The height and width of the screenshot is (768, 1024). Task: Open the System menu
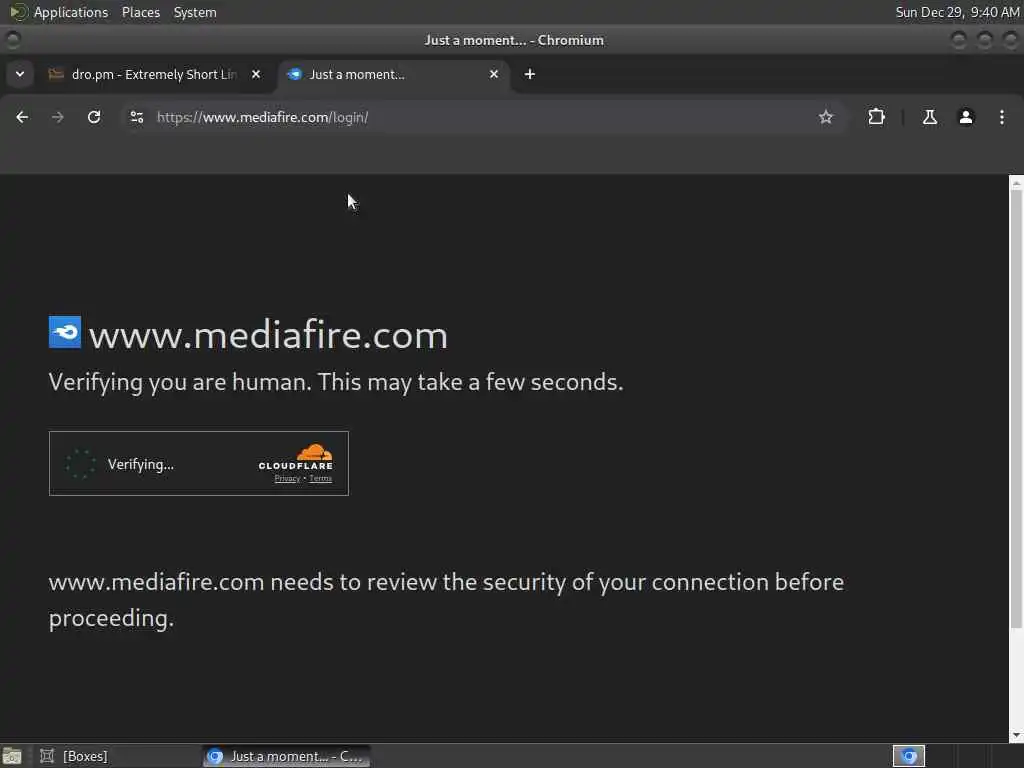(195, 12)
